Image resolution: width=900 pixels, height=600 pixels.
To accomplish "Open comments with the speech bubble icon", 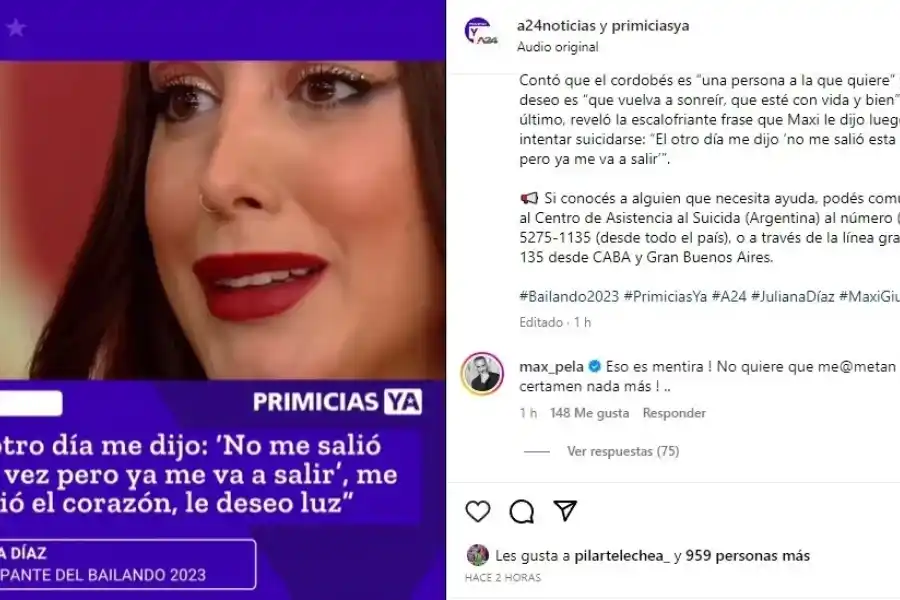I will (521, 511).
